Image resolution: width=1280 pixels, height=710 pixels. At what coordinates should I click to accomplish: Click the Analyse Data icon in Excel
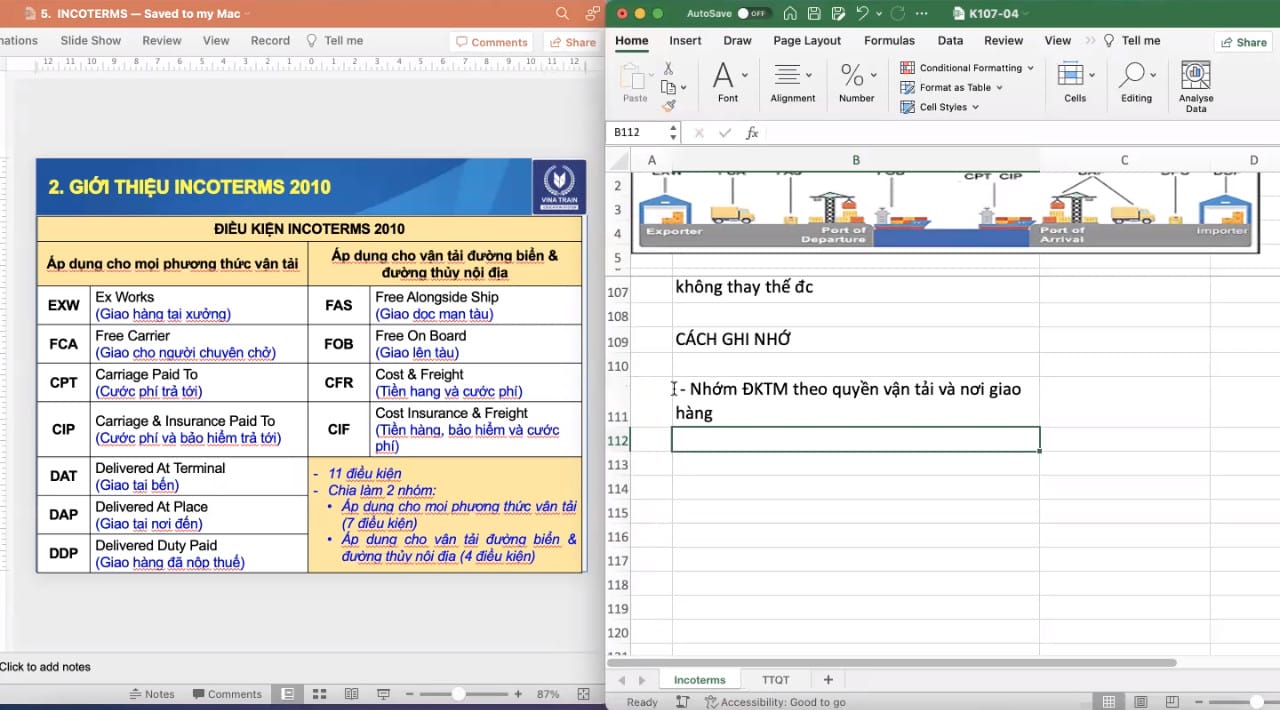(1196, 78)
